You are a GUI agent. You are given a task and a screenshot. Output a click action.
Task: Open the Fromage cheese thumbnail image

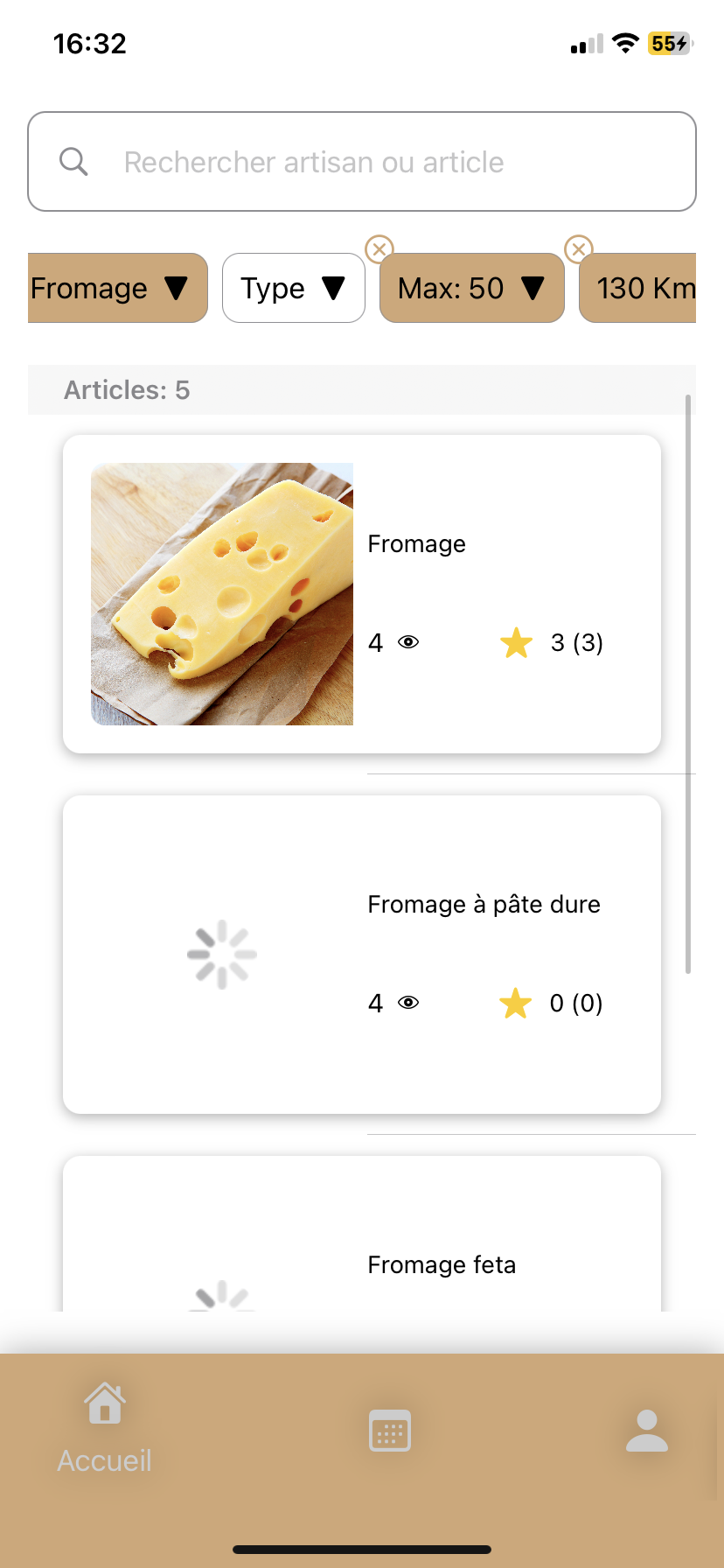222,594
